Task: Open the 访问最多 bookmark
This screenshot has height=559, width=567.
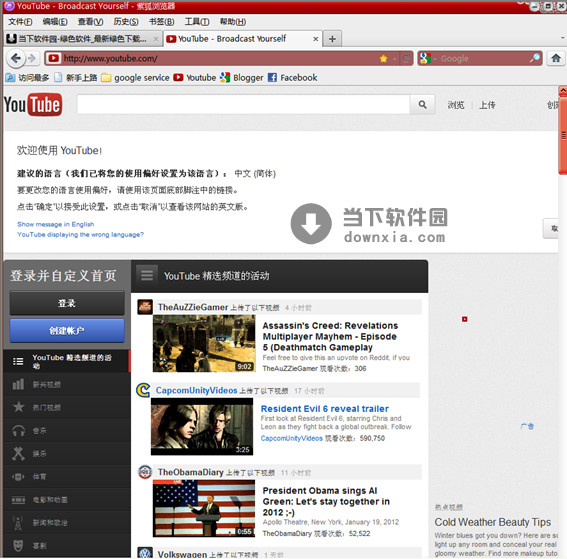Action: (x=27, y=78)
